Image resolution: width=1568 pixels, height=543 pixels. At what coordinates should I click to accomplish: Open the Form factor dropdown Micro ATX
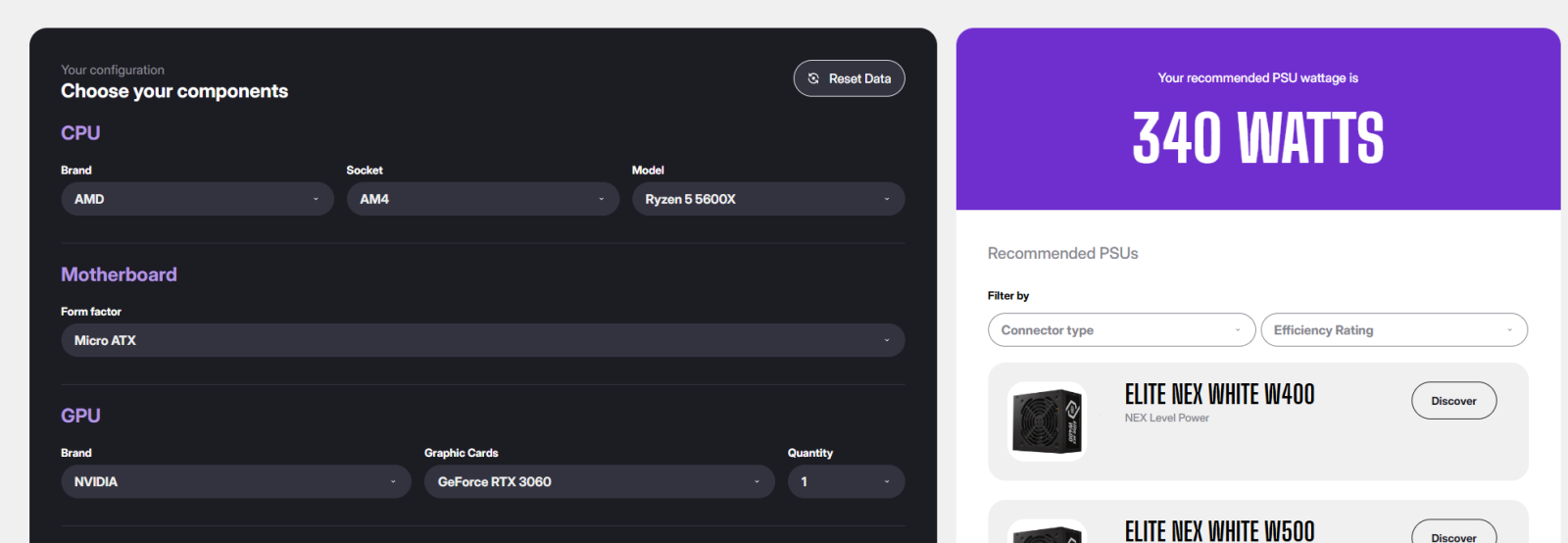(x=483, y=340)
